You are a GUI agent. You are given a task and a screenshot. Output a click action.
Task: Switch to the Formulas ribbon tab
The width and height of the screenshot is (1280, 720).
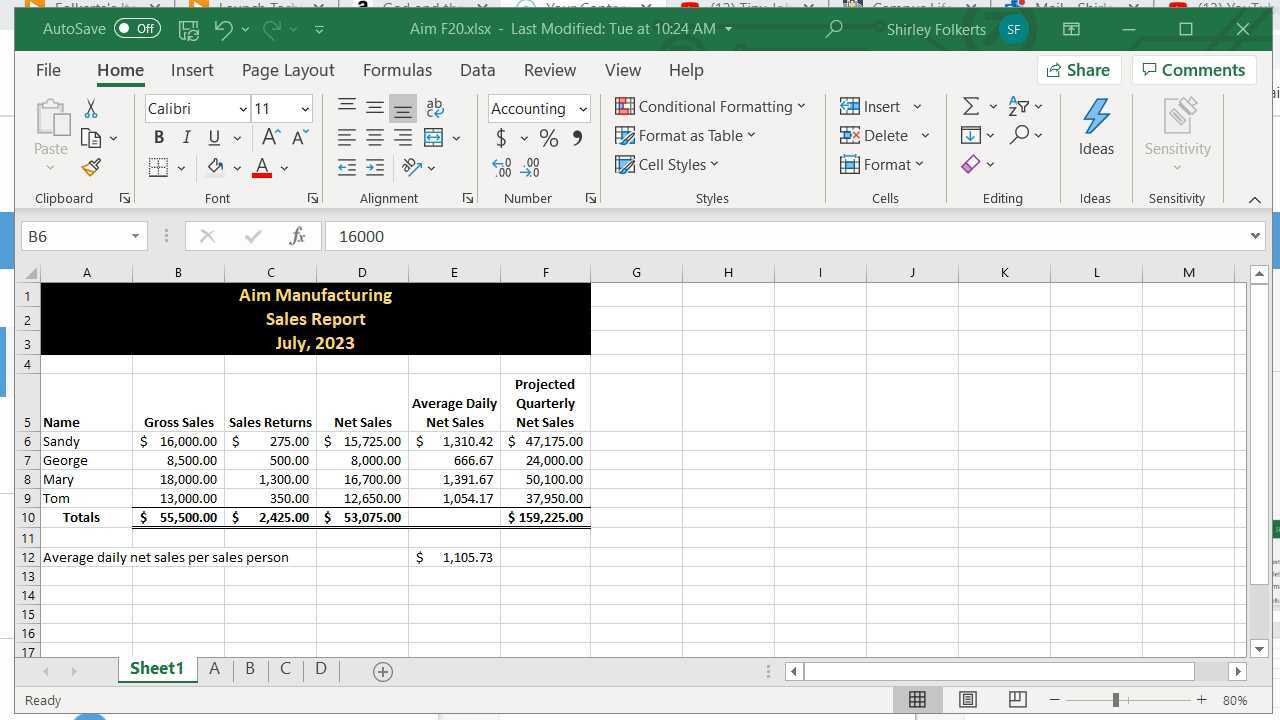tap(397, 70)
